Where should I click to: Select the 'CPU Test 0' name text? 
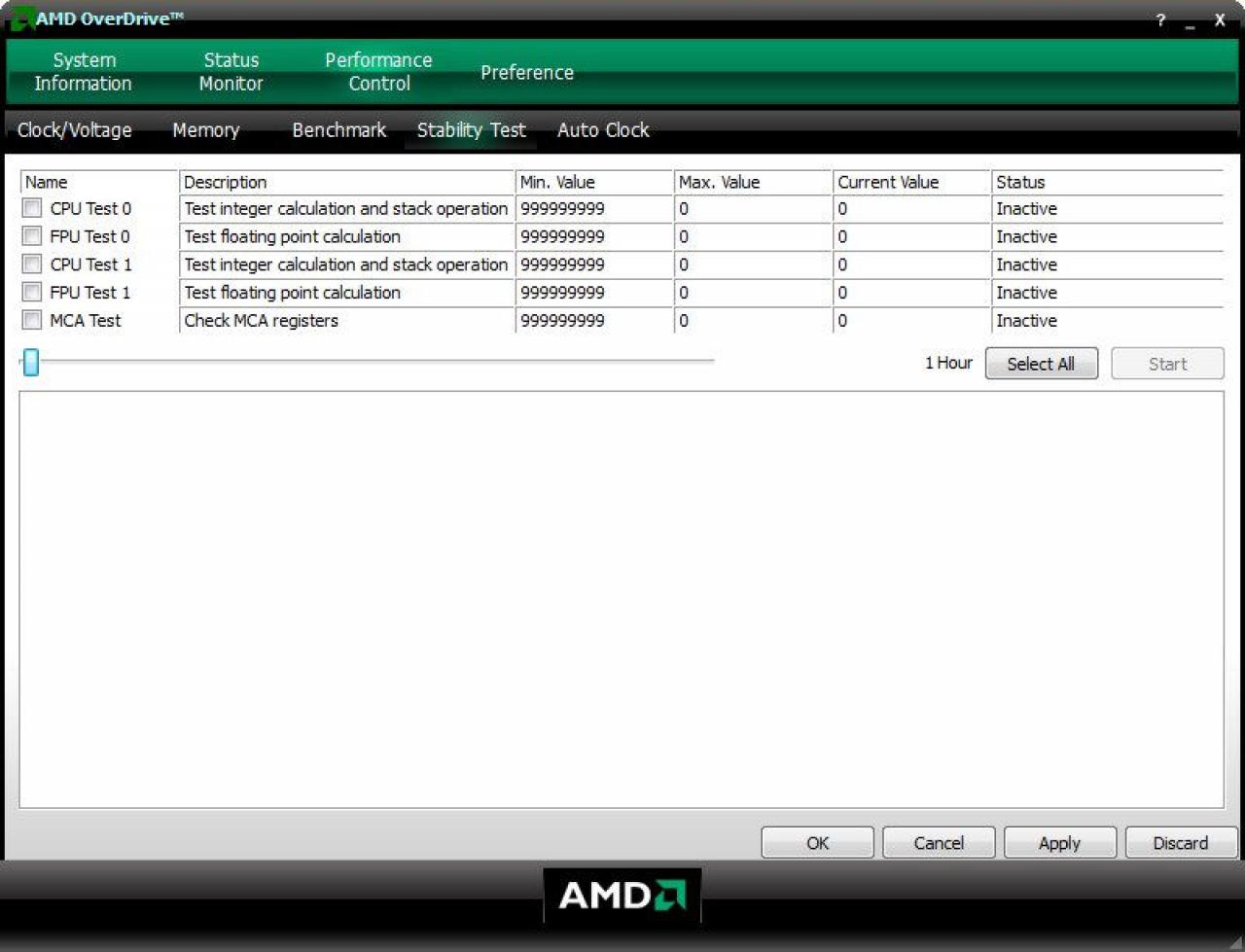pyautogui.click(x=90, y=208)
